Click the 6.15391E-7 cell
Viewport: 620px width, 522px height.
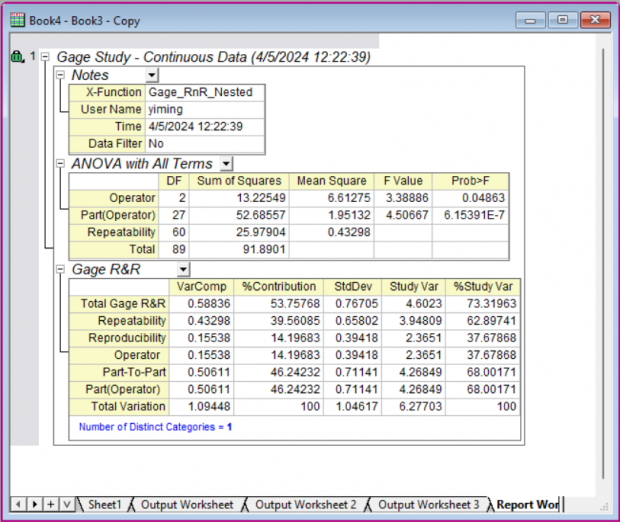point(470,215)
